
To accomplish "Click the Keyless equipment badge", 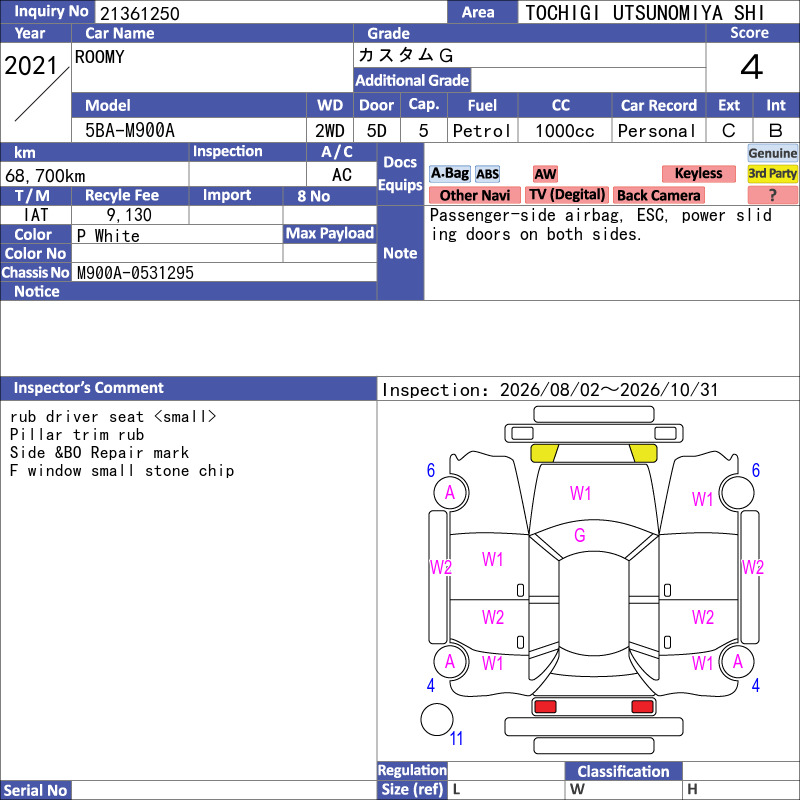I will coord(698,173).
